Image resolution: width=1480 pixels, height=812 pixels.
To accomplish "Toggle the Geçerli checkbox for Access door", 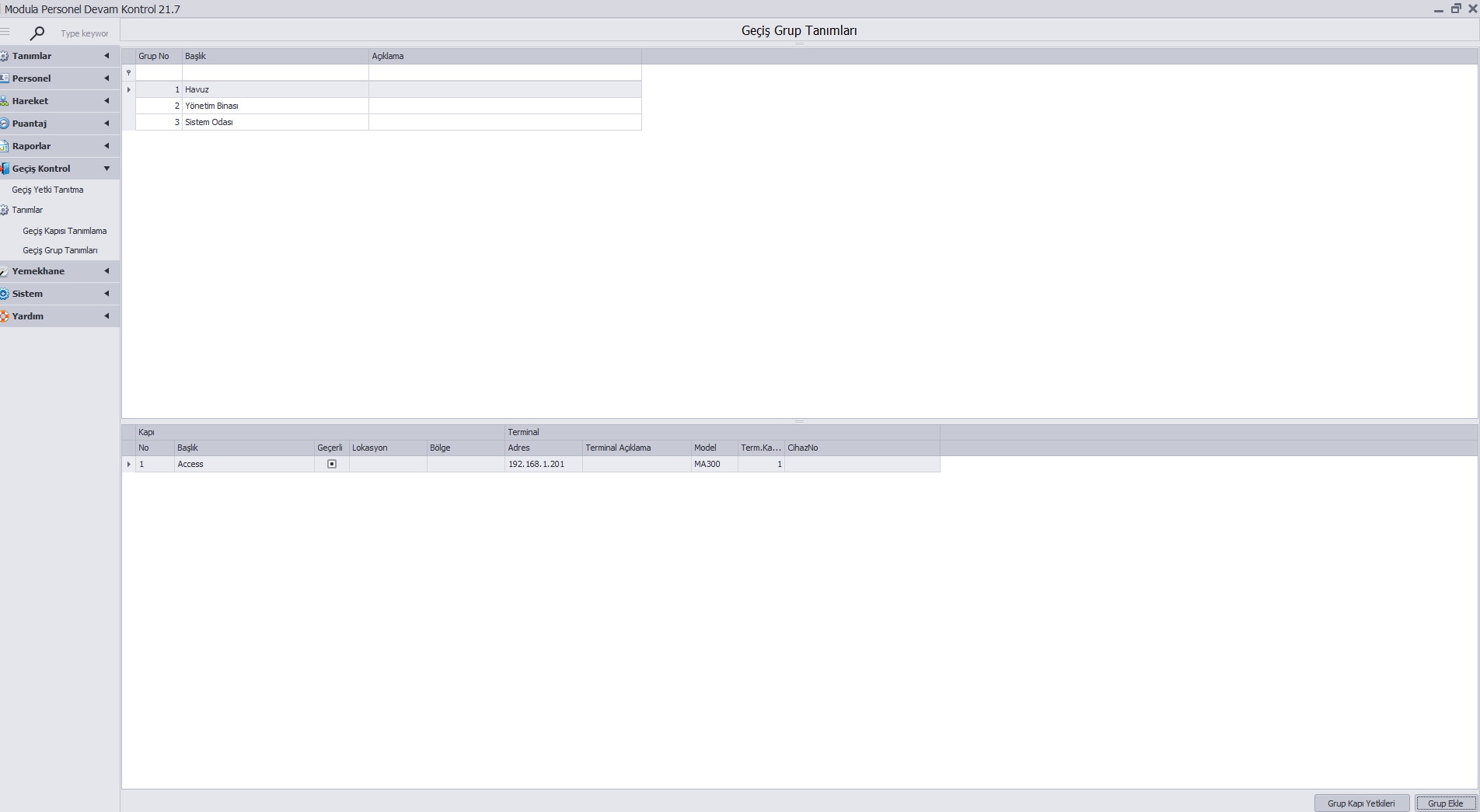I will (332, 464).
